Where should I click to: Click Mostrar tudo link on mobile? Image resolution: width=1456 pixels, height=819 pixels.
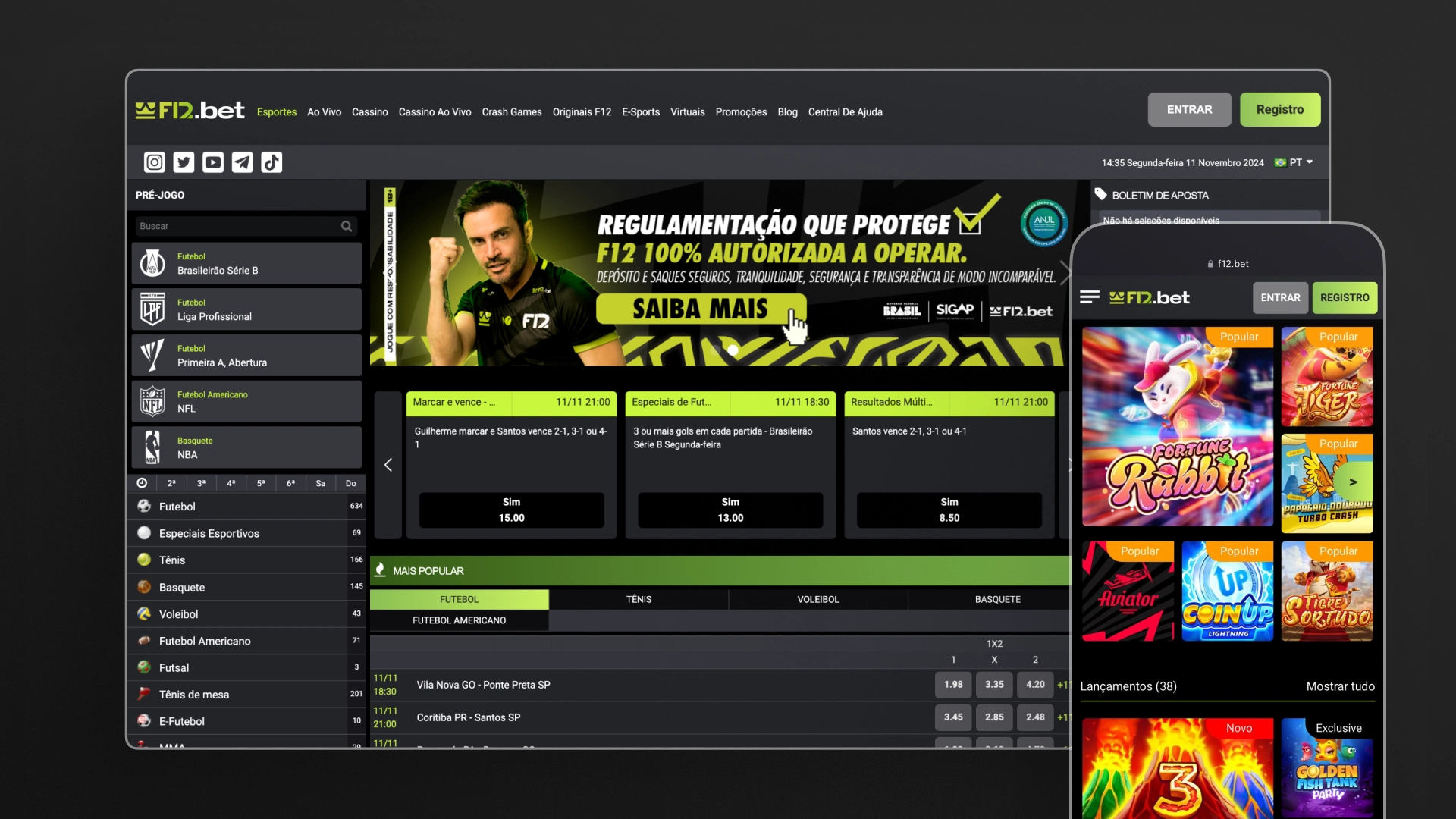tap(1340, 686)
